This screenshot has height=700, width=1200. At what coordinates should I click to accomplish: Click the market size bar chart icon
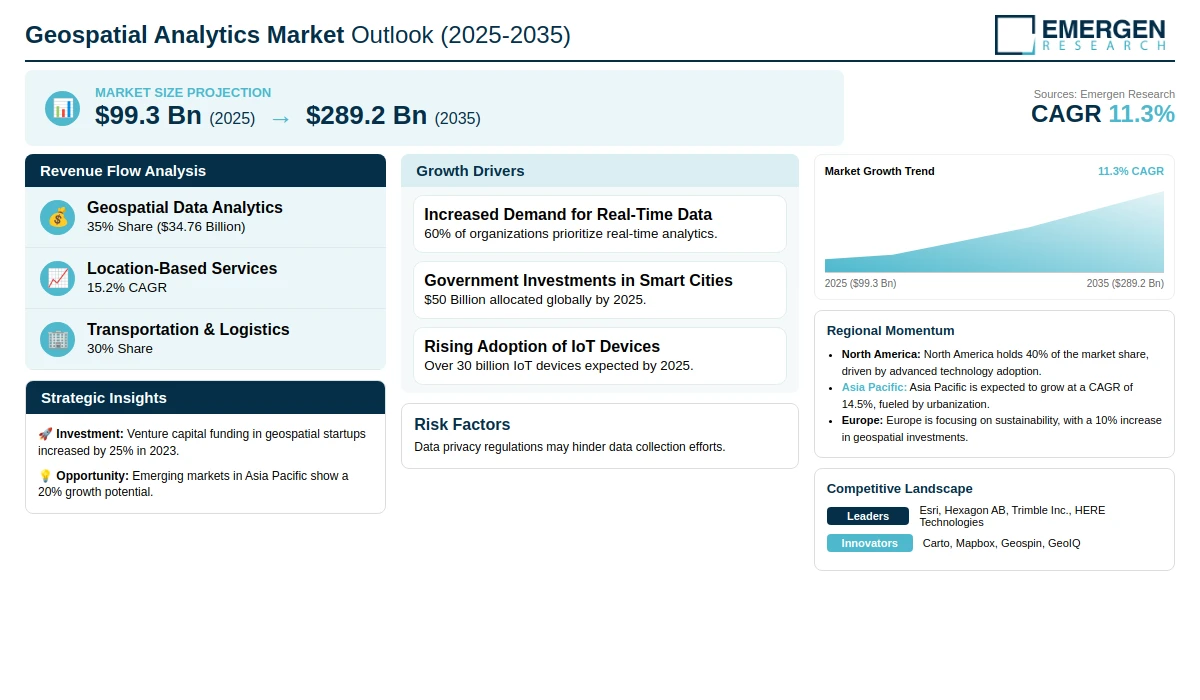click(62, 108)
